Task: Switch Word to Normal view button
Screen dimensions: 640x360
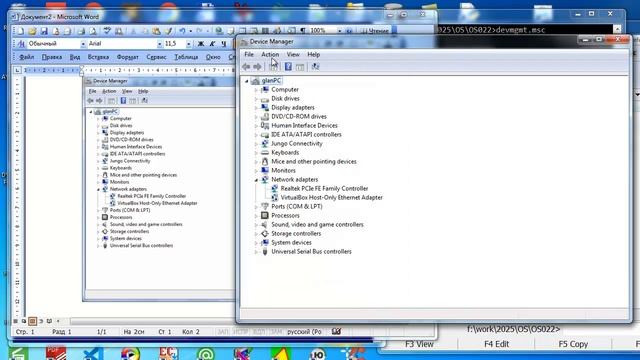Action: click(x=16, y=321)
